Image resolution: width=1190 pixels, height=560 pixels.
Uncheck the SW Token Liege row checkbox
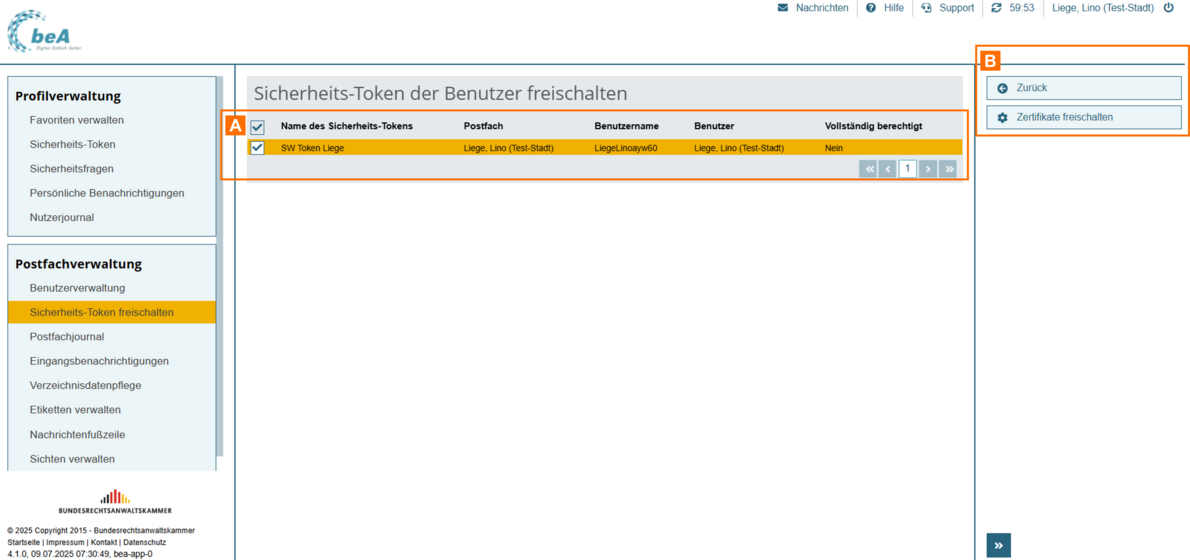point(258,148)
